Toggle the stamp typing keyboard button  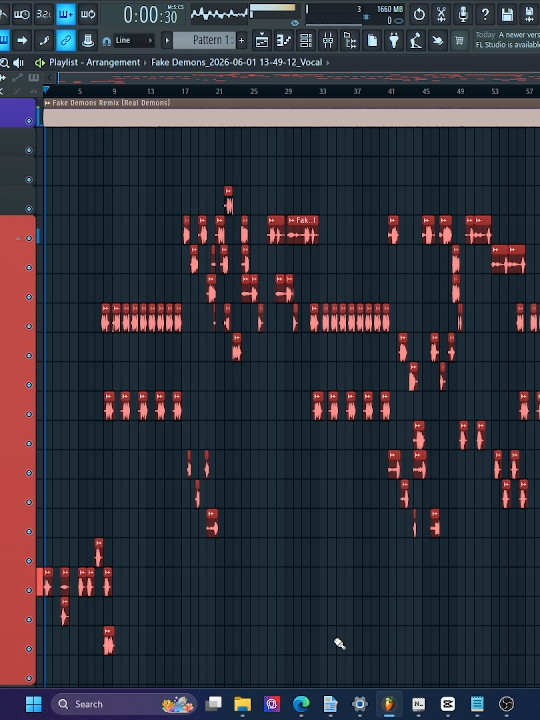click(x=88, y=41)
